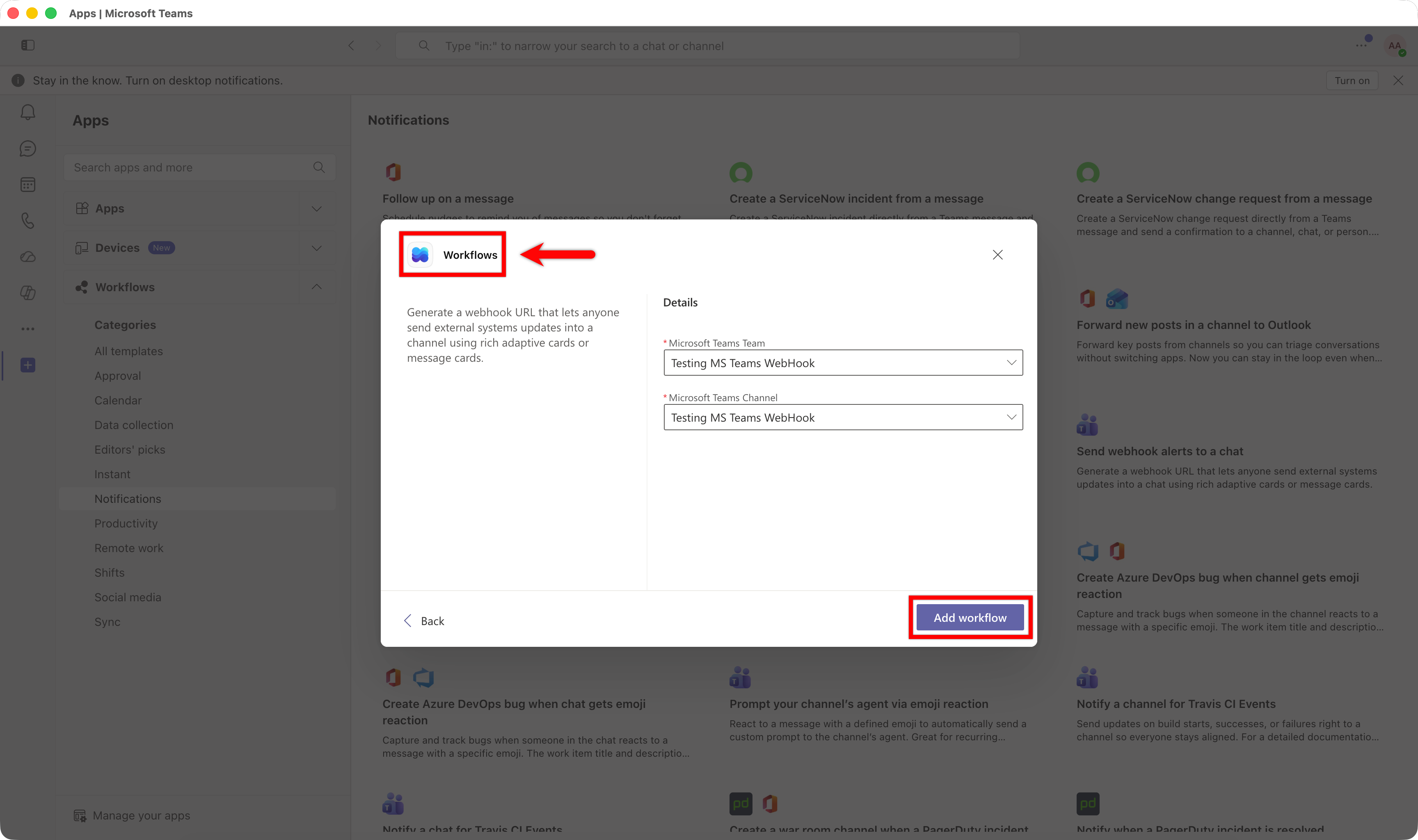Click the Manage your apps icon
Screen dimensions: 1418x840
click(80, 816)
